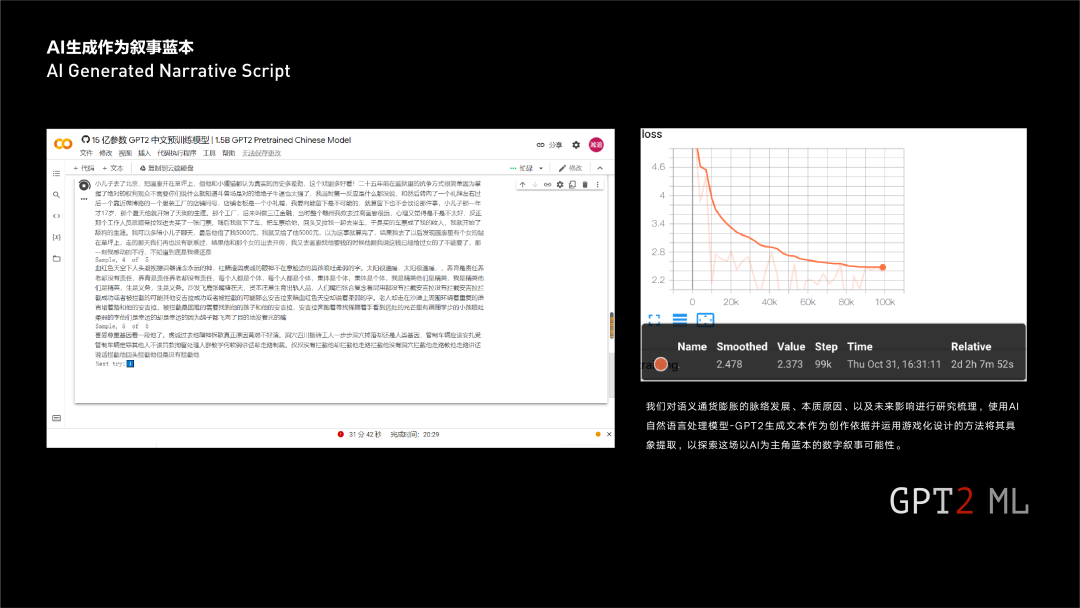The width and height of the screenshot is (1080, 608).
Task: Click the GitHub icon beside the notebook title
Action: click(x=85, y=140)
